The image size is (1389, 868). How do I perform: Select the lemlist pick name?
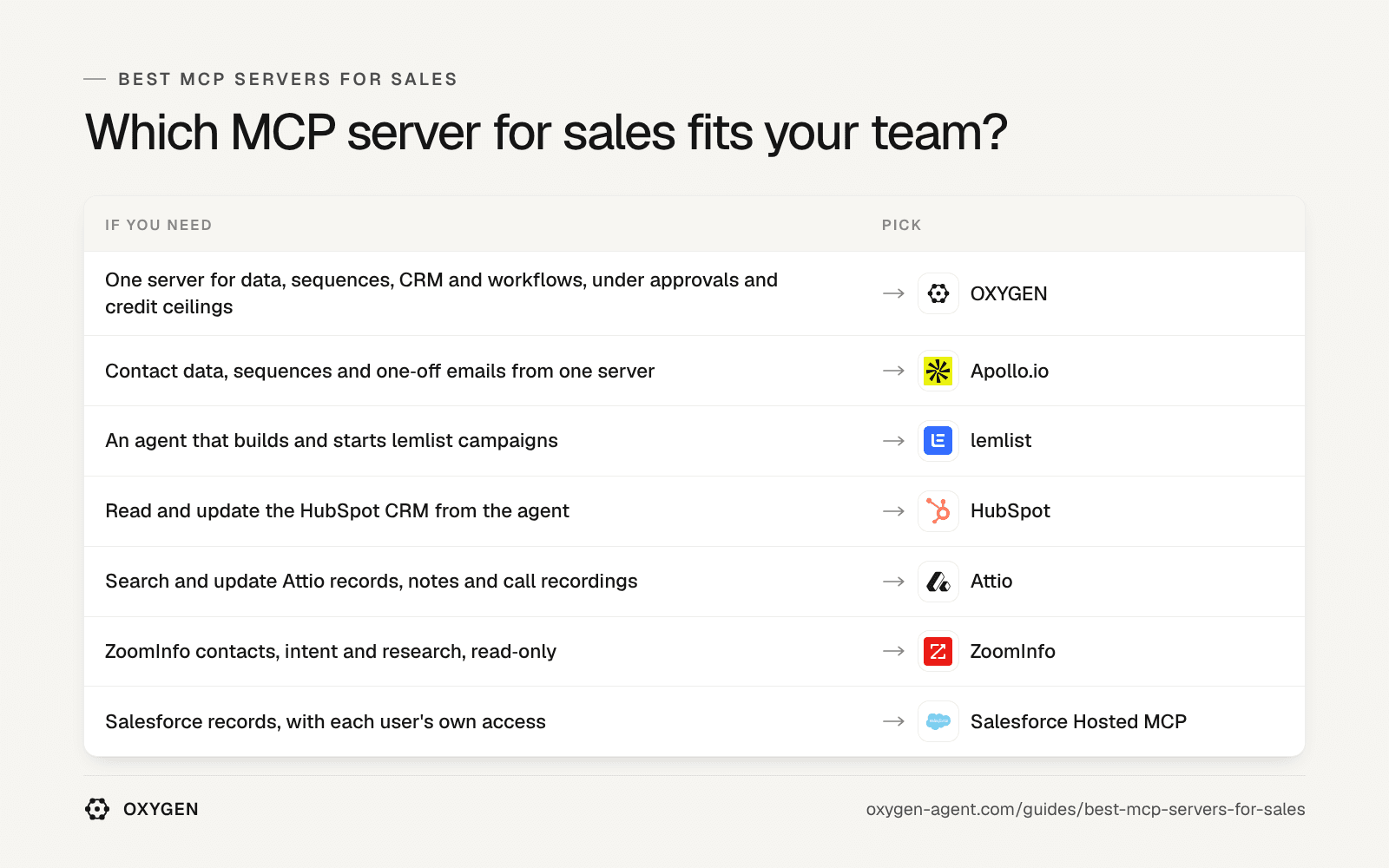point(1001,441)
